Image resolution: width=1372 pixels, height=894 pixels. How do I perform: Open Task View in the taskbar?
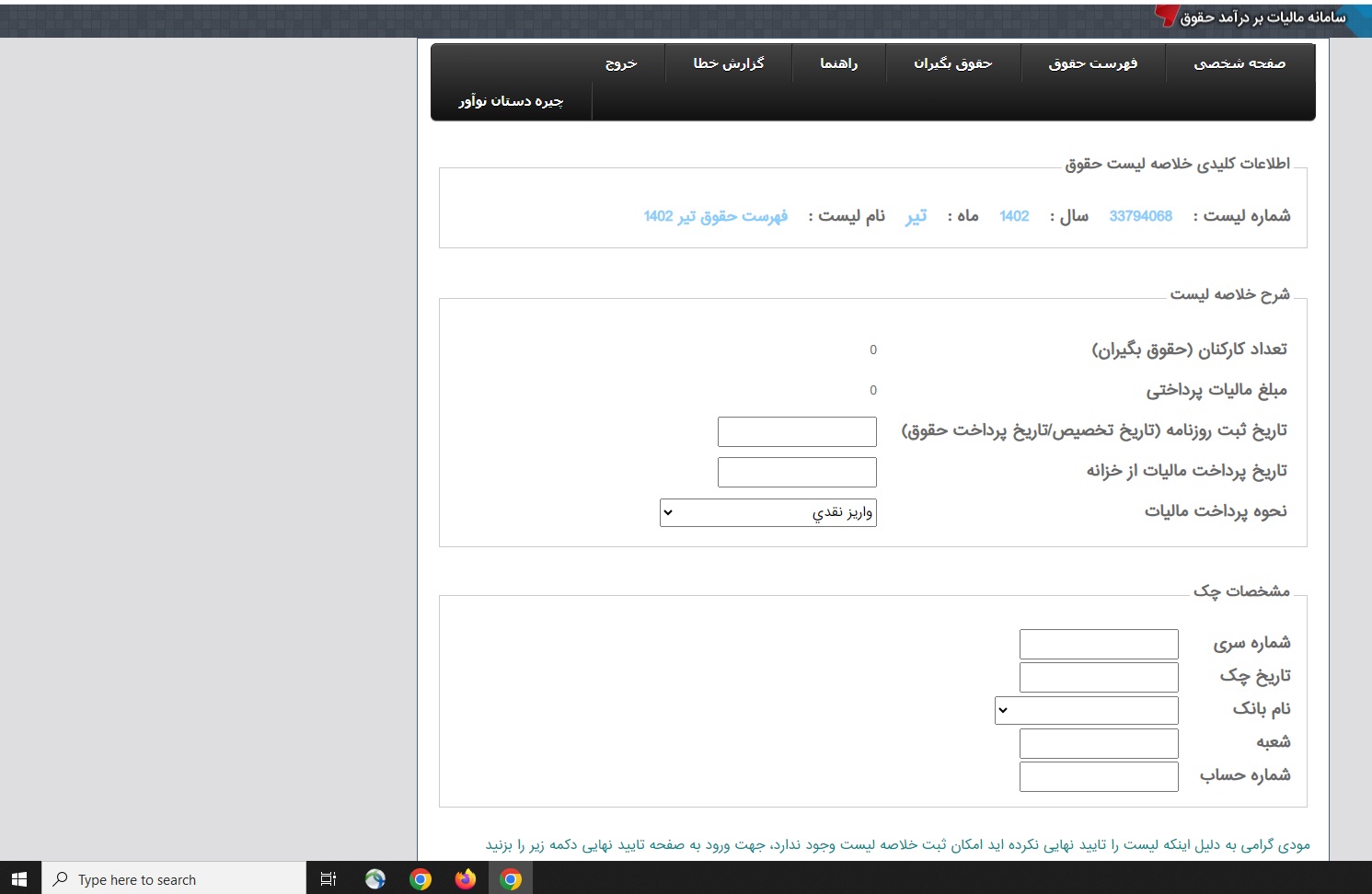329,879
